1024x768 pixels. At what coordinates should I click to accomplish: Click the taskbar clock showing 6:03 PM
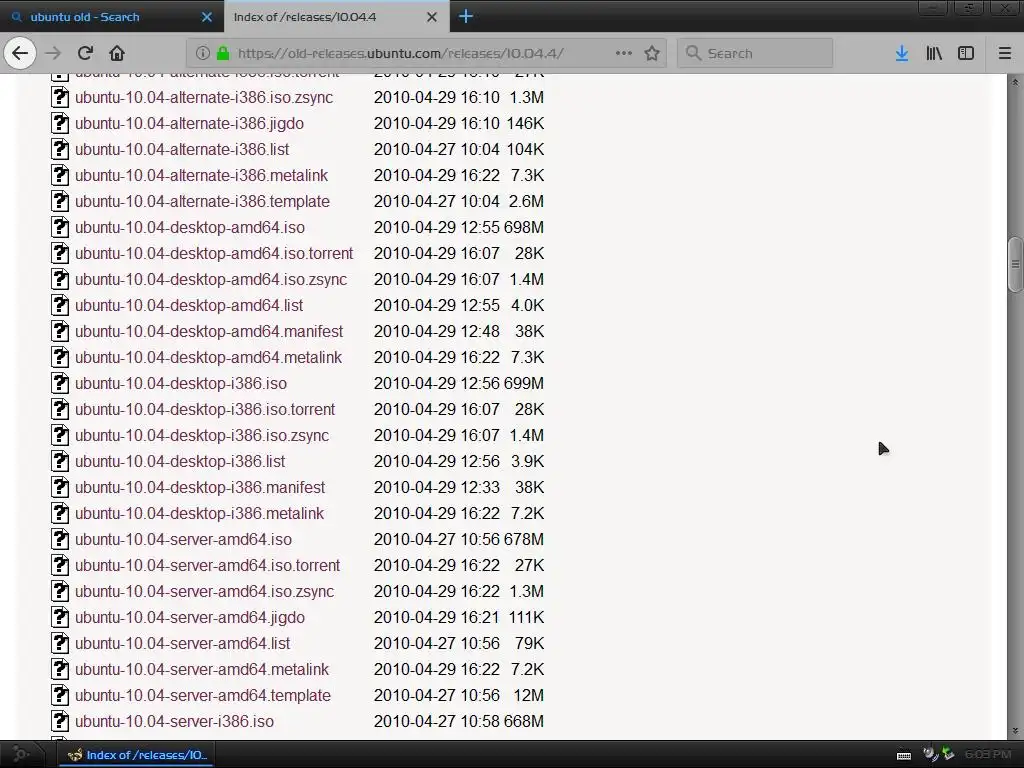pos(987,755)
